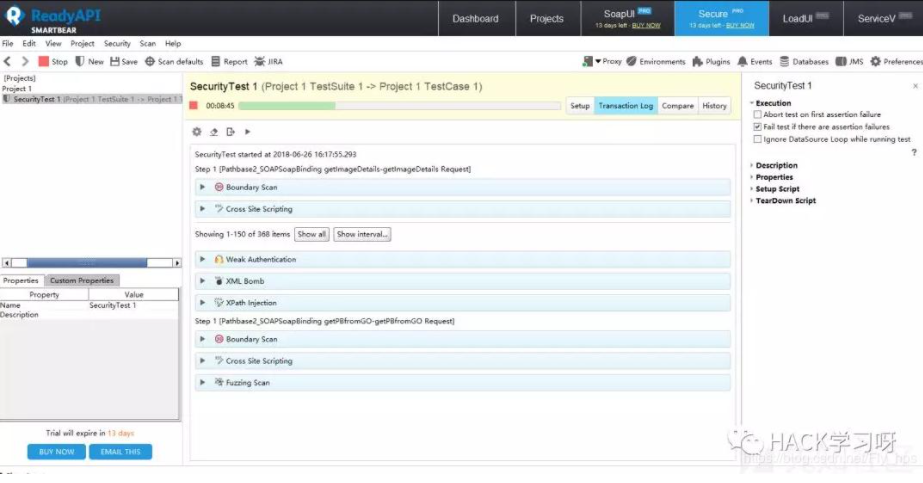Select the Custom Properties tab
Viewport: 923px width, 483px height.
click(x=82, y=281)
